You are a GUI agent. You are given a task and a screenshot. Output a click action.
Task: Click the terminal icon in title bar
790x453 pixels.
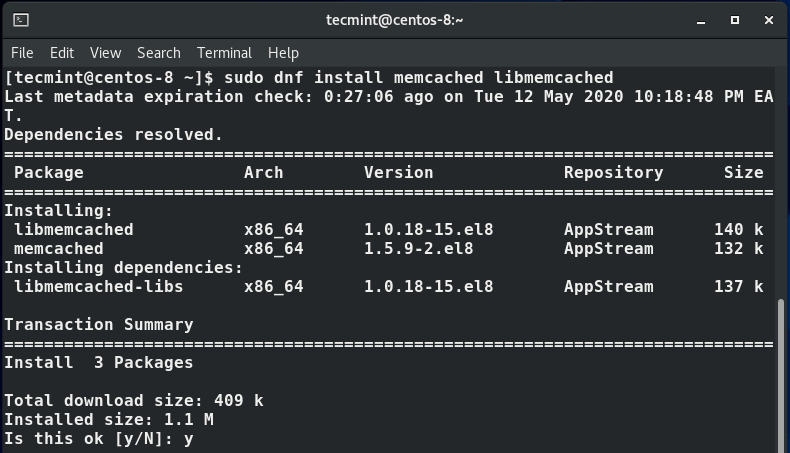[21, 20]
